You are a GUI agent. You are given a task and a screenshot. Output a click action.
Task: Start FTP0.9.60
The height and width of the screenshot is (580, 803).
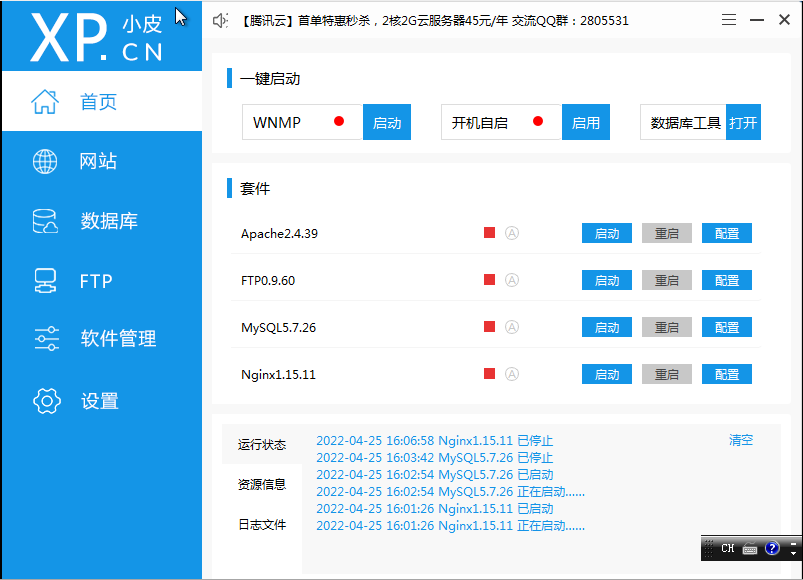[x=607, y=281]
